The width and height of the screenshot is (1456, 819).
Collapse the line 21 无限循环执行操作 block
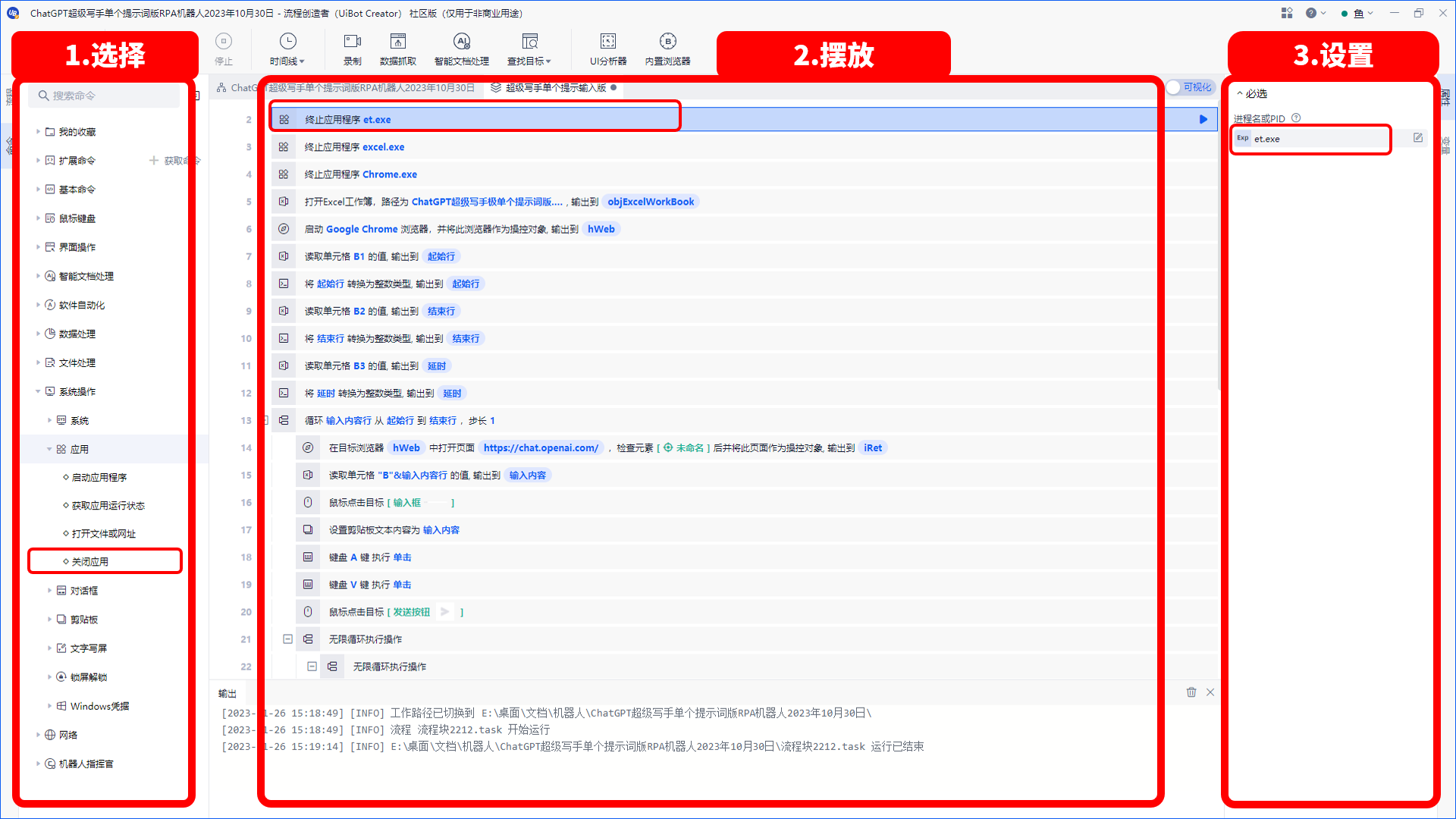click(x=287, y=639)
